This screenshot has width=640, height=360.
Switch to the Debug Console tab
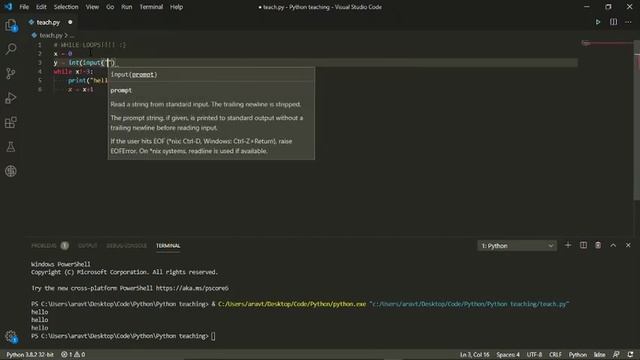coord(126,245)
